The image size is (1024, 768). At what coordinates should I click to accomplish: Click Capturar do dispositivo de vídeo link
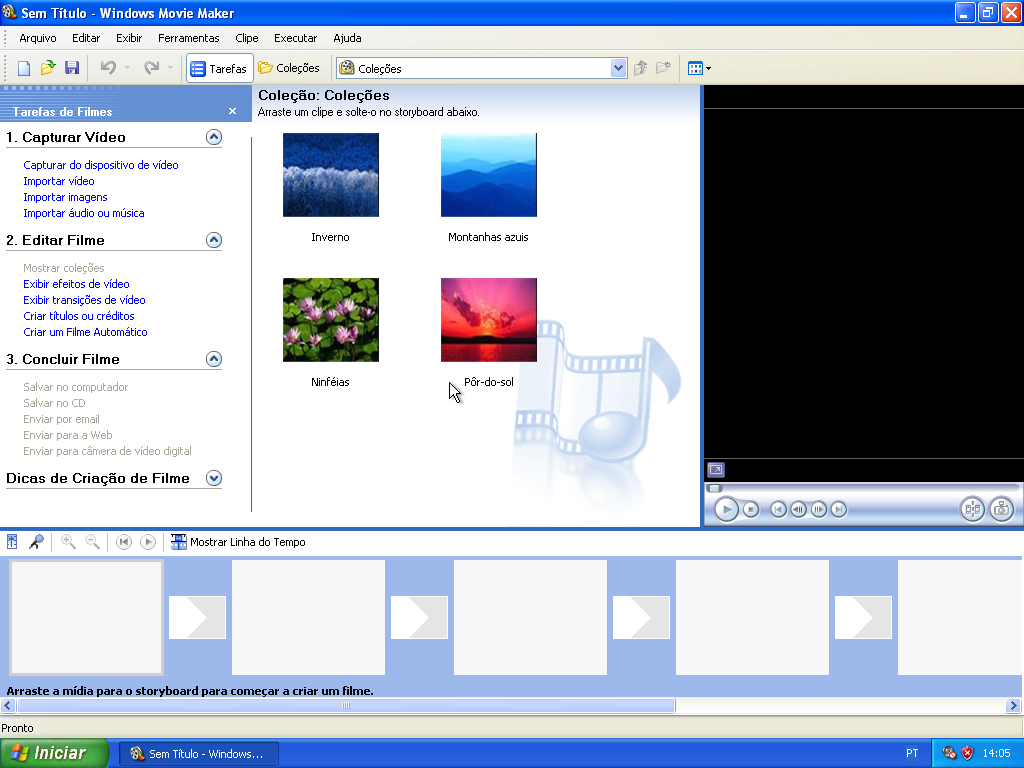(101, 165)
